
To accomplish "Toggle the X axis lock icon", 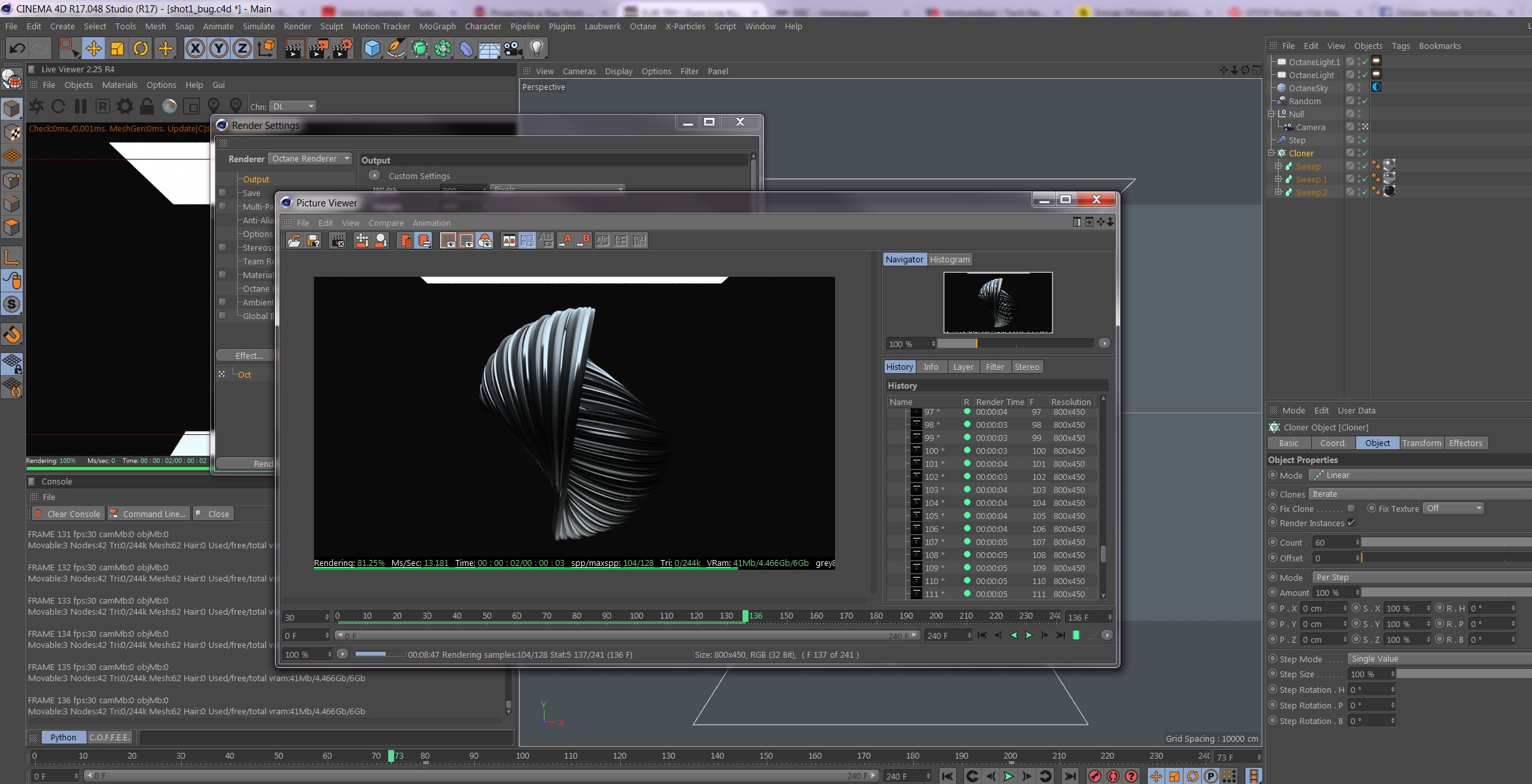I will pyautogui.click(x=195, y=48).
